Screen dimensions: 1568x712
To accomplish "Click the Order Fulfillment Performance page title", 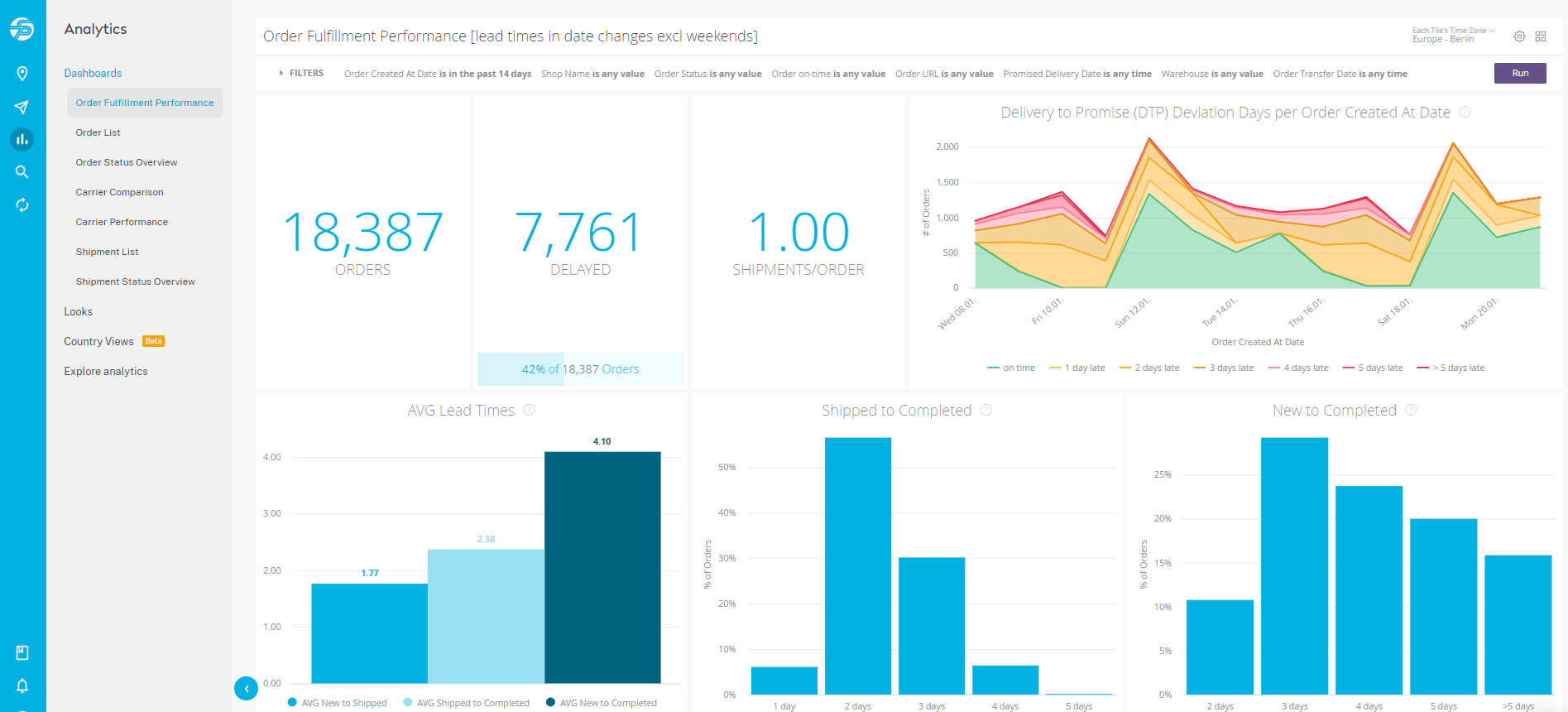I will tap(511, 36).
